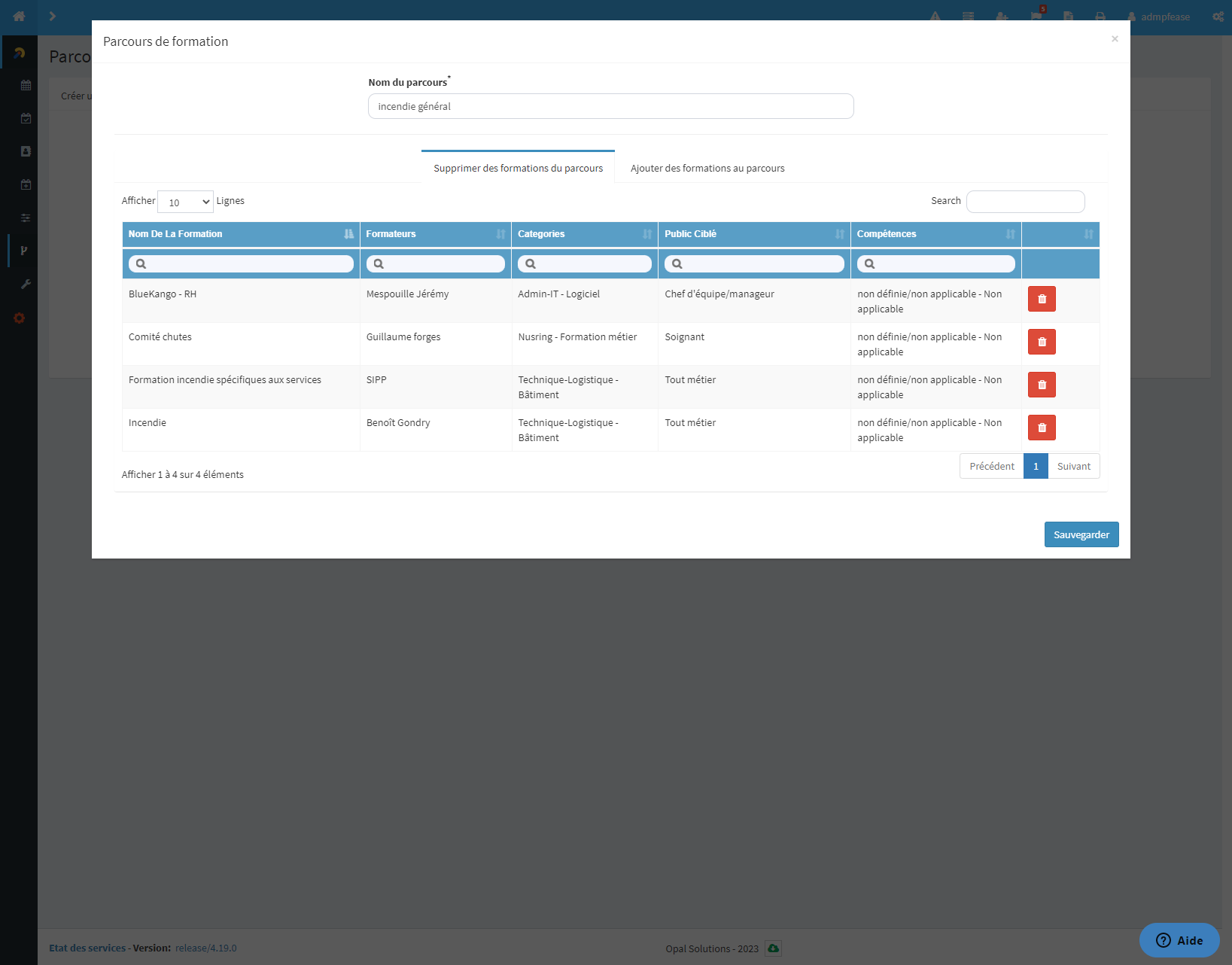Sort table by Compétences column
This screenshot has width=1232, height=965.
tap(935, 234)
